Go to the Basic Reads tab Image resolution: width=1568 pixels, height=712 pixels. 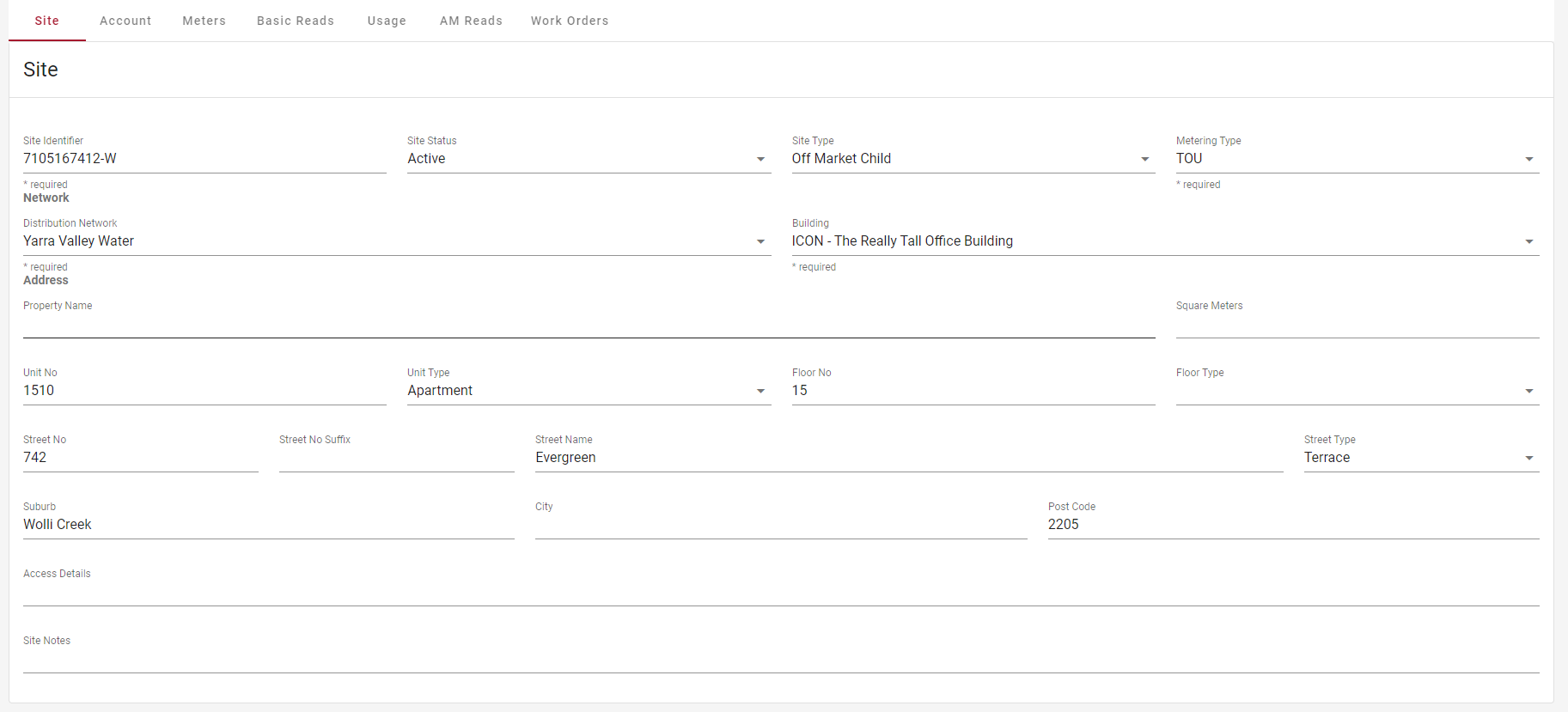point(295,21)
